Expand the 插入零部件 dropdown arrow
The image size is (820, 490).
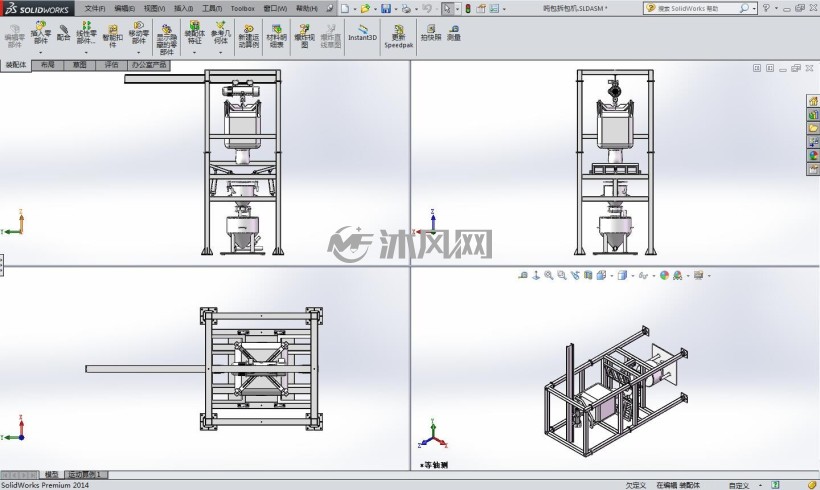coord(40,52)
